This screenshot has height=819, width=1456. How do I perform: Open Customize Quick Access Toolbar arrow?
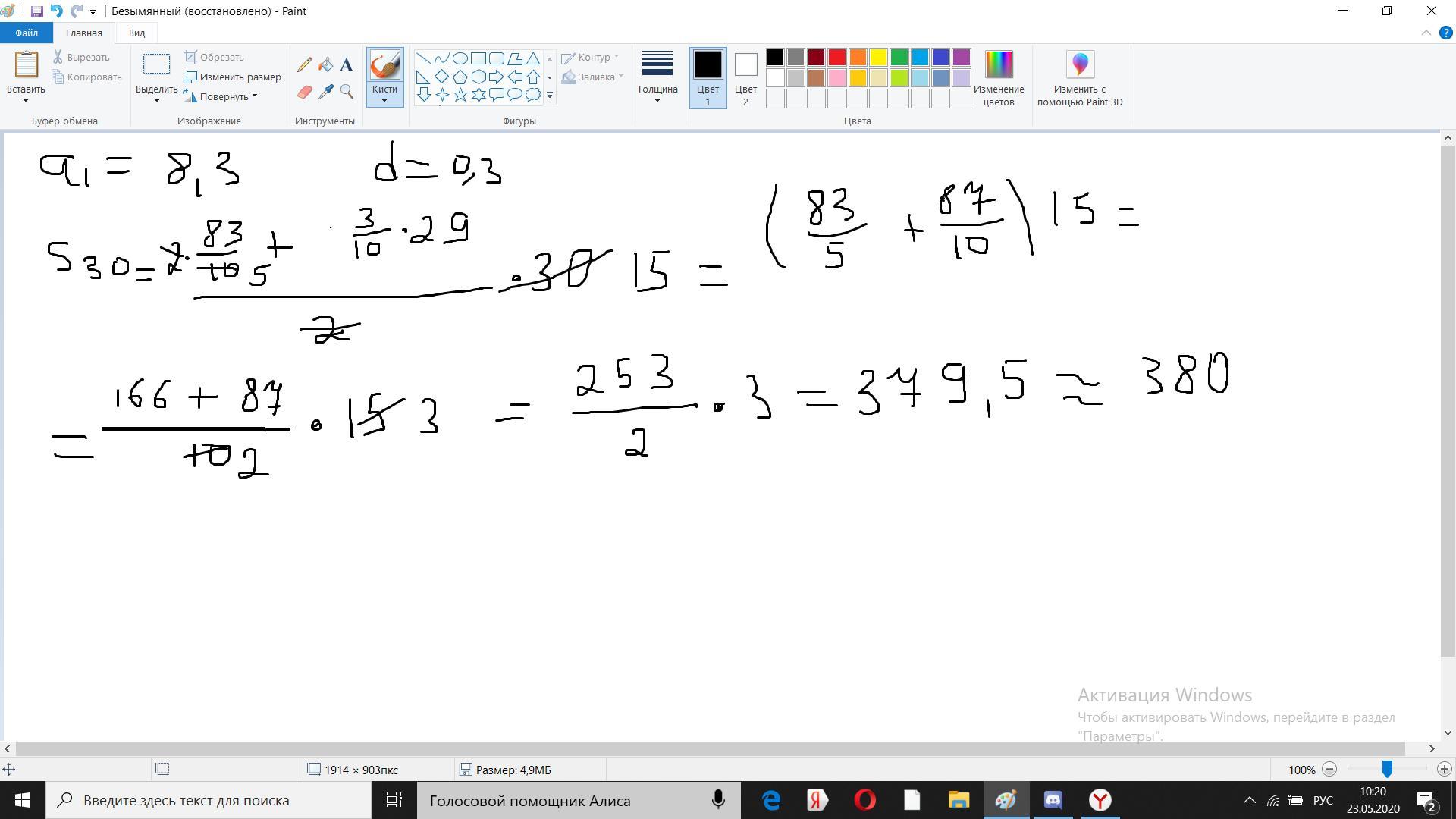point(93,12)
